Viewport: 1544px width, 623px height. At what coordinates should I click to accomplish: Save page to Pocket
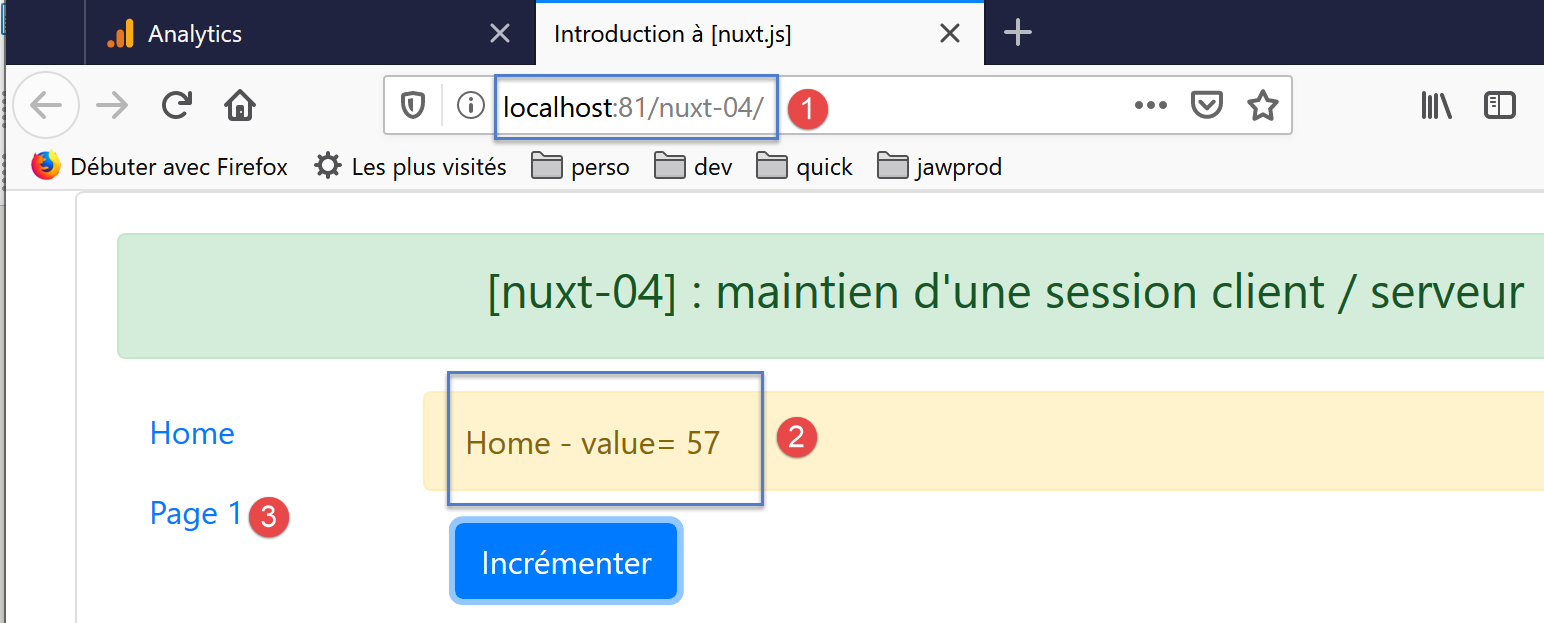1207,105
